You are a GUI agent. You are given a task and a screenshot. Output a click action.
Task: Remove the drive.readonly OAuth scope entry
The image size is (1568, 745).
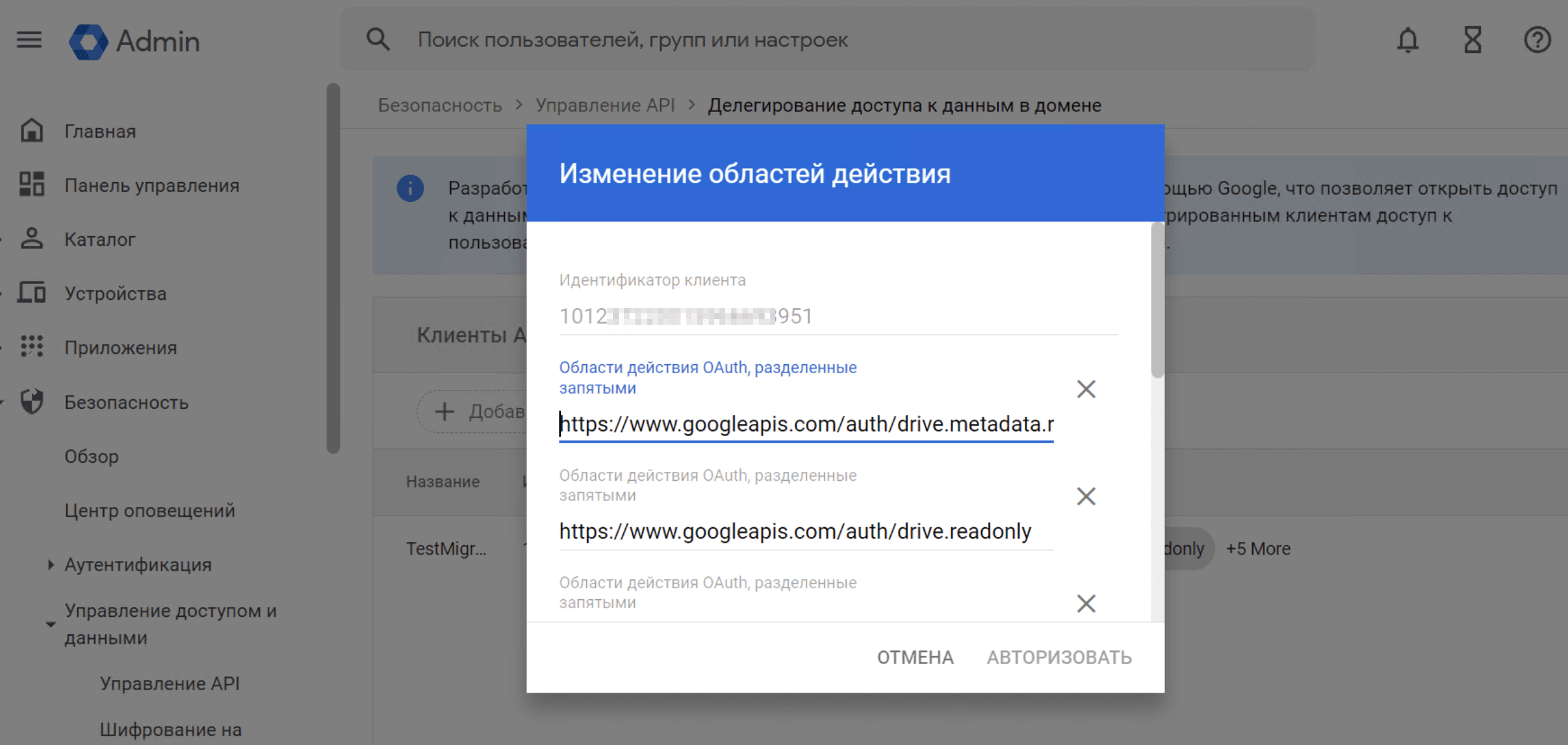tap(1086, 496)
